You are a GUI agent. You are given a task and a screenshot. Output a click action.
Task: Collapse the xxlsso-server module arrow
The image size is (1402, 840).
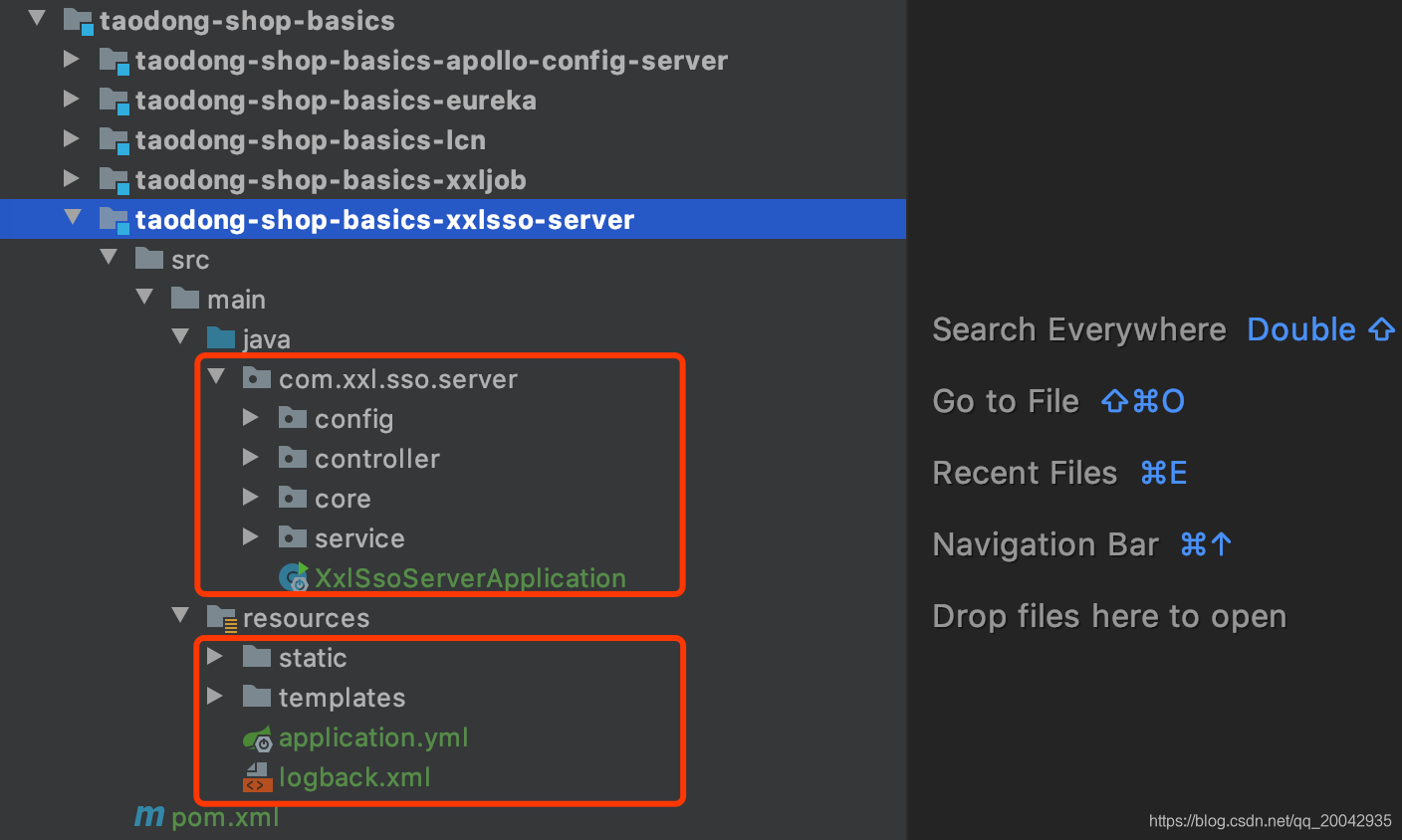coord(73,217)
